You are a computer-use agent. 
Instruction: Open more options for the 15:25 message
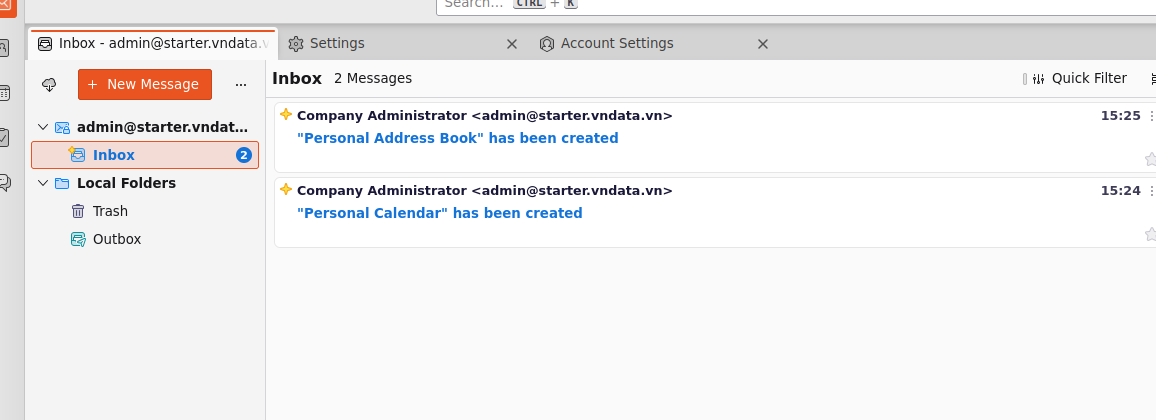click(x=1152, y=116)
